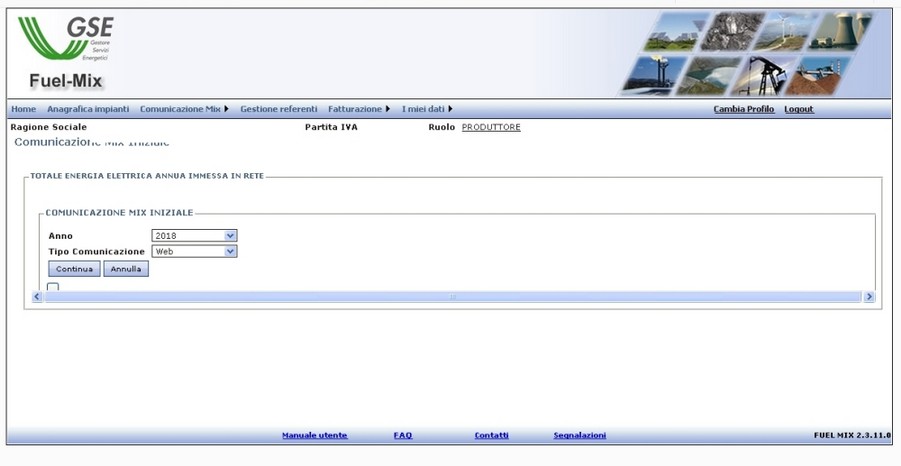901x466 pixels.
Task: Click the Logout link
Action: tap(799, 109)
